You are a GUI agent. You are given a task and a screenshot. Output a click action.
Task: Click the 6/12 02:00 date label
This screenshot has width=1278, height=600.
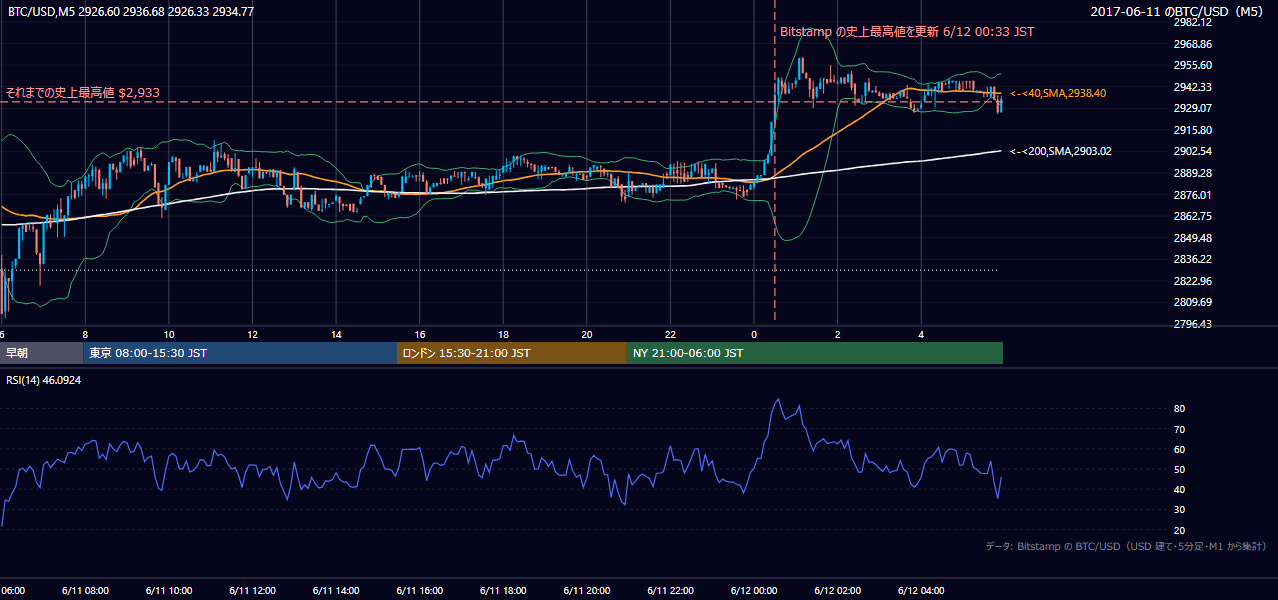coord(836,590)
